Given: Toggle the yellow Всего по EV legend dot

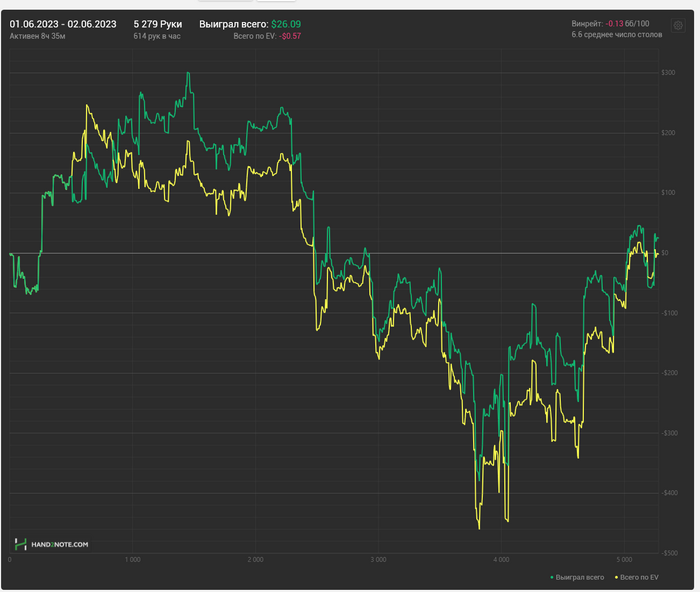Looking at the screenshot, I should (617, 578).
